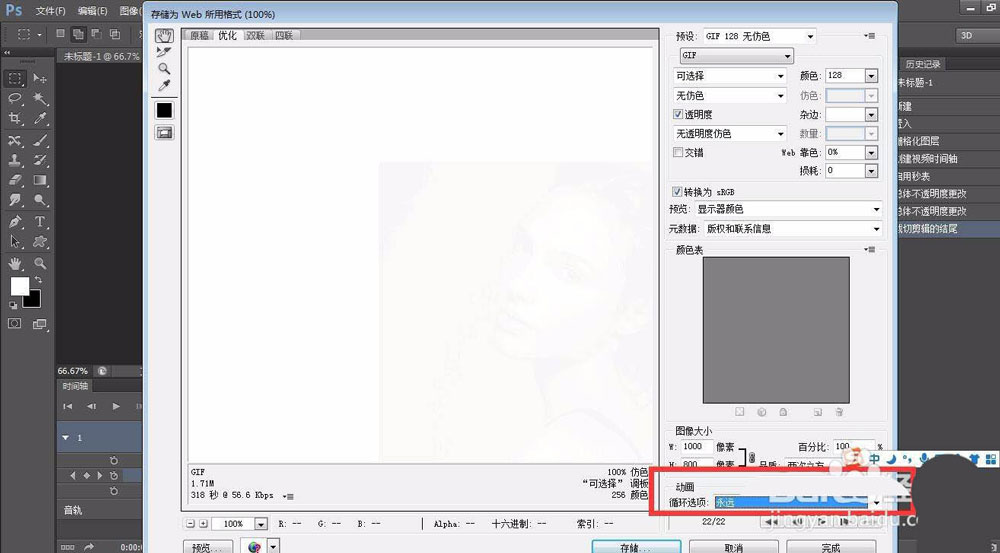Choose the Lasso tool in toolbox
The height and width of the screenshot is (553, 1000).
15,98
